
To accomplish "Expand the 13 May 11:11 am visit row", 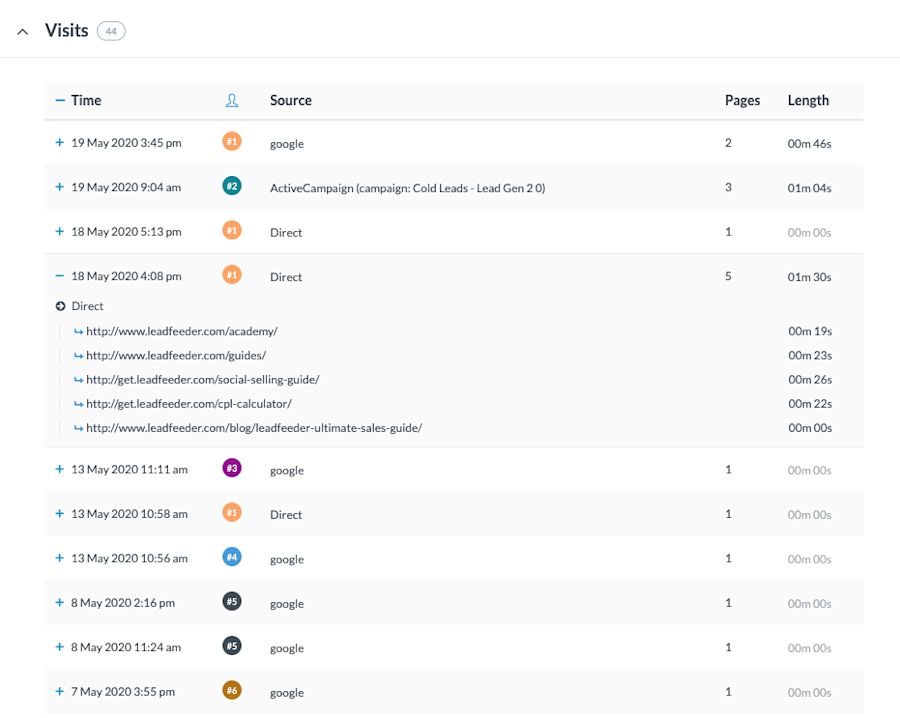I will click(x=59, y=468).
